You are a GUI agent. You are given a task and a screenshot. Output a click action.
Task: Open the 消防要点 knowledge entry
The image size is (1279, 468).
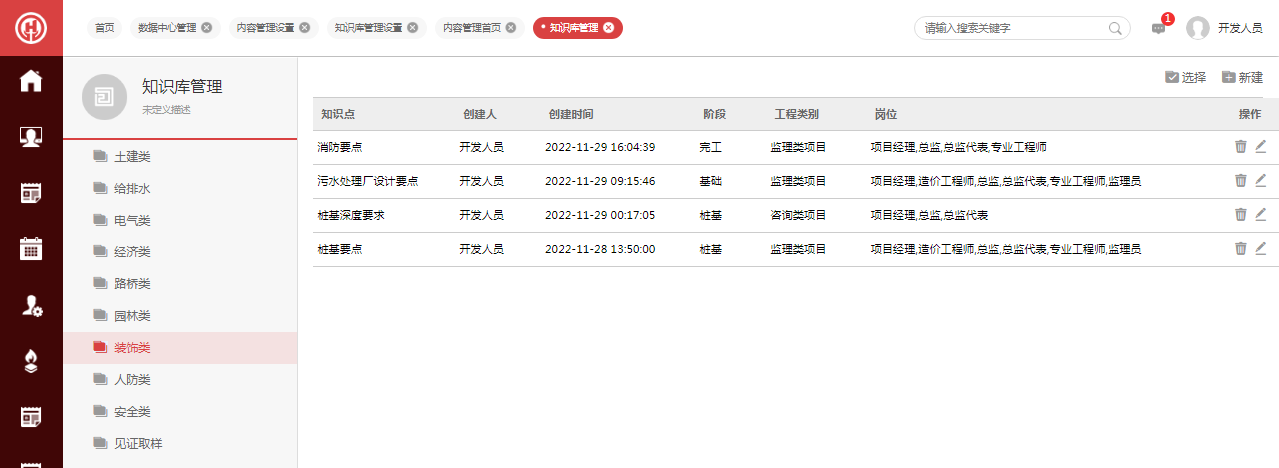click(x=340, y=147)
